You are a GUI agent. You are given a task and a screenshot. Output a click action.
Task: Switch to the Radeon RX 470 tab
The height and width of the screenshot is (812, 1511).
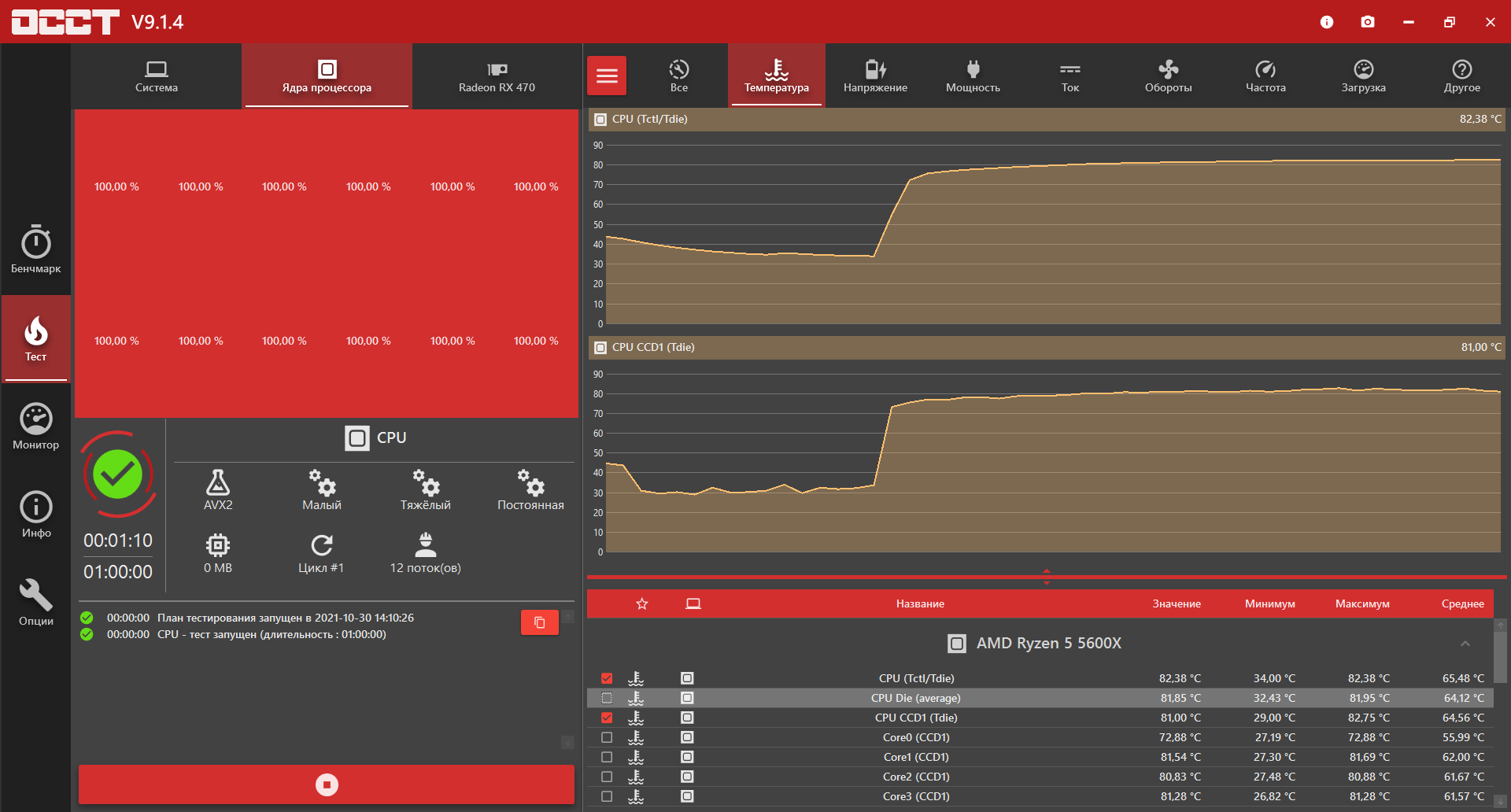pyautogui.click(x=497, y=76)
